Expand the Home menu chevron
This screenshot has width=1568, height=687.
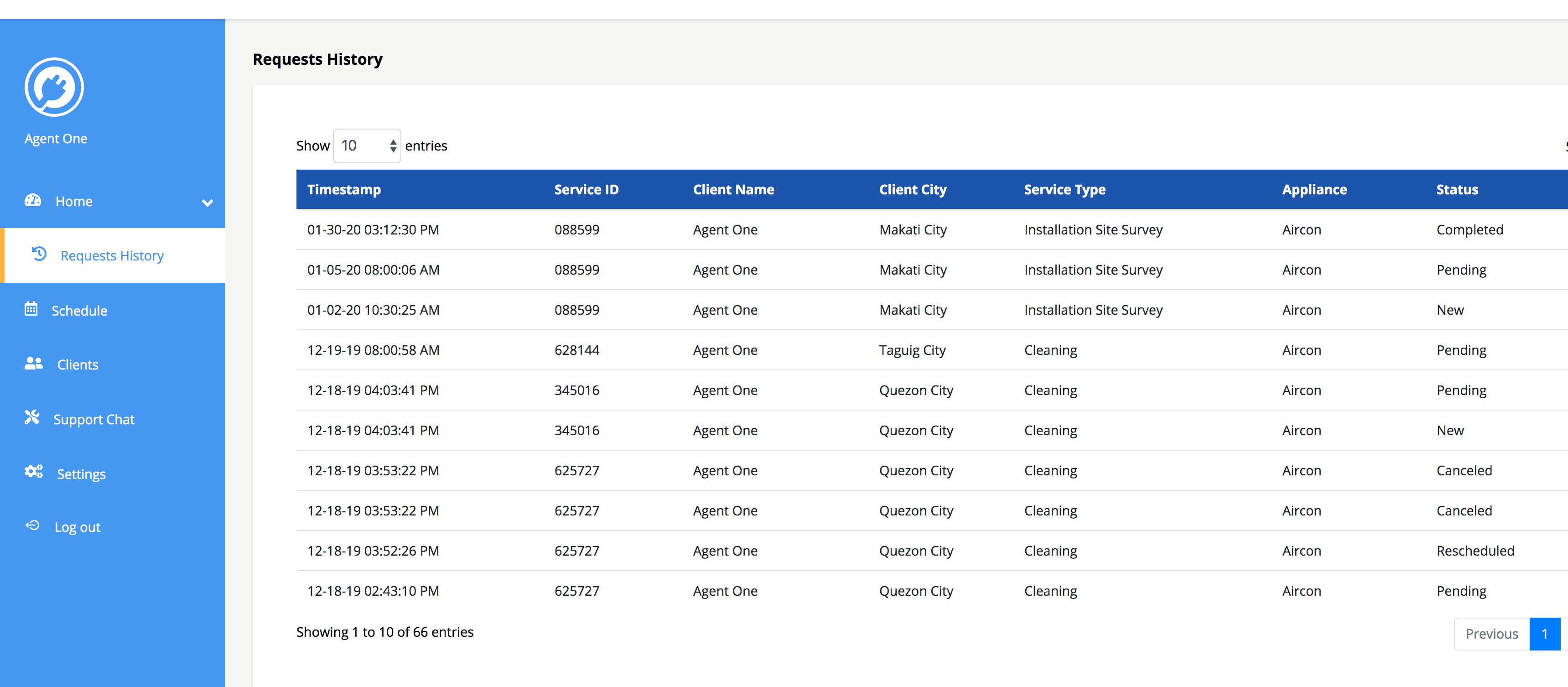click(x=208, y=203)
